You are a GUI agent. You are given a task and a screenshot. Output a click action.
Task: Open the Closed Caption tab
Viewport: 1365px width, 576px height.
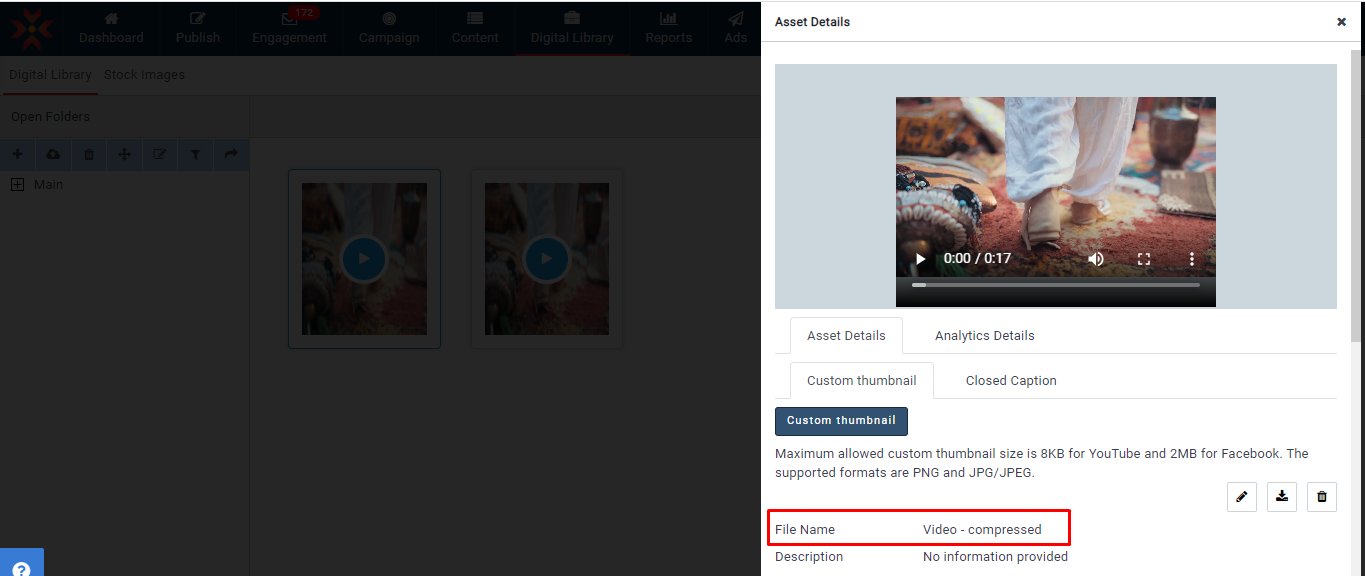coord(1010,381)
